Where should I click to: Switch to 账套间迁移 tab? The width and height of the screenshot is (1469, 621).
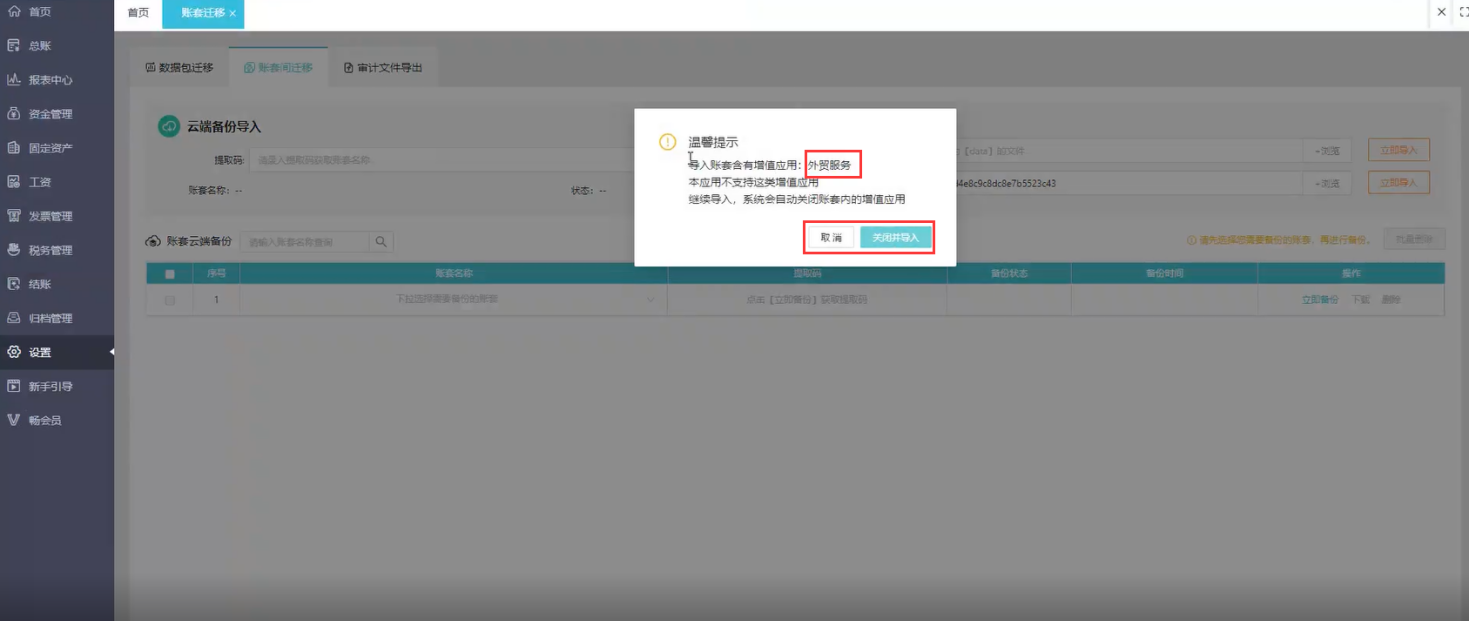pyautogui.click(x=278, y=68)
